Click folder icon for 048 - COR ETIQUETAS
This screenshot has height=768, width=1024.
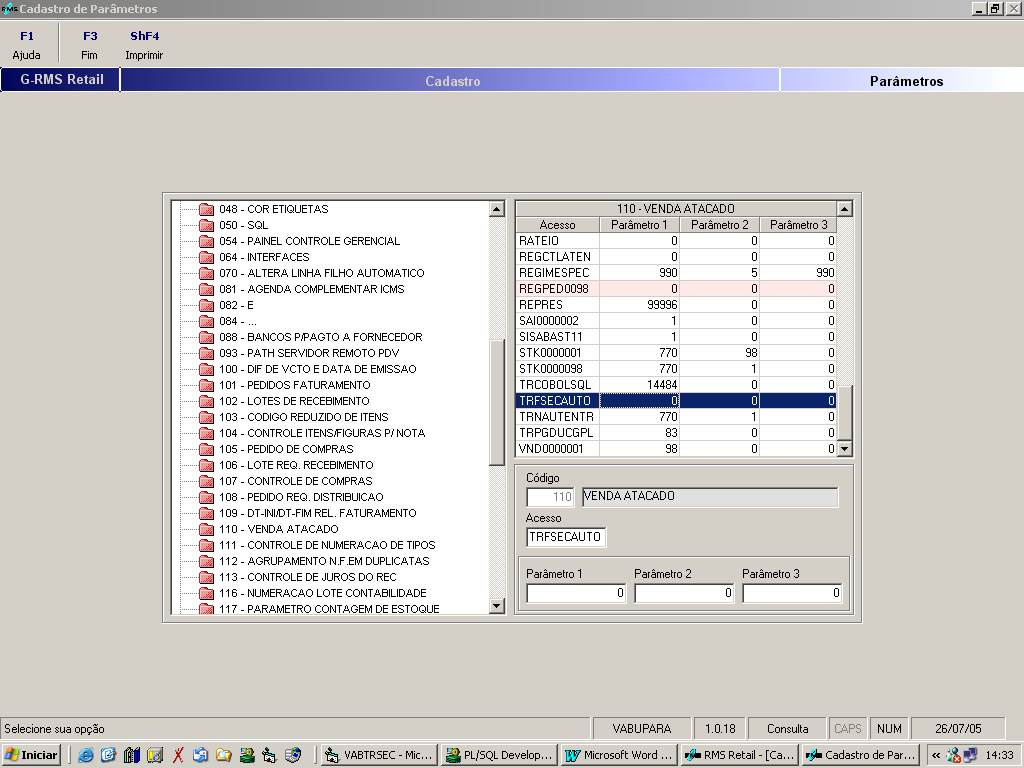207,209
